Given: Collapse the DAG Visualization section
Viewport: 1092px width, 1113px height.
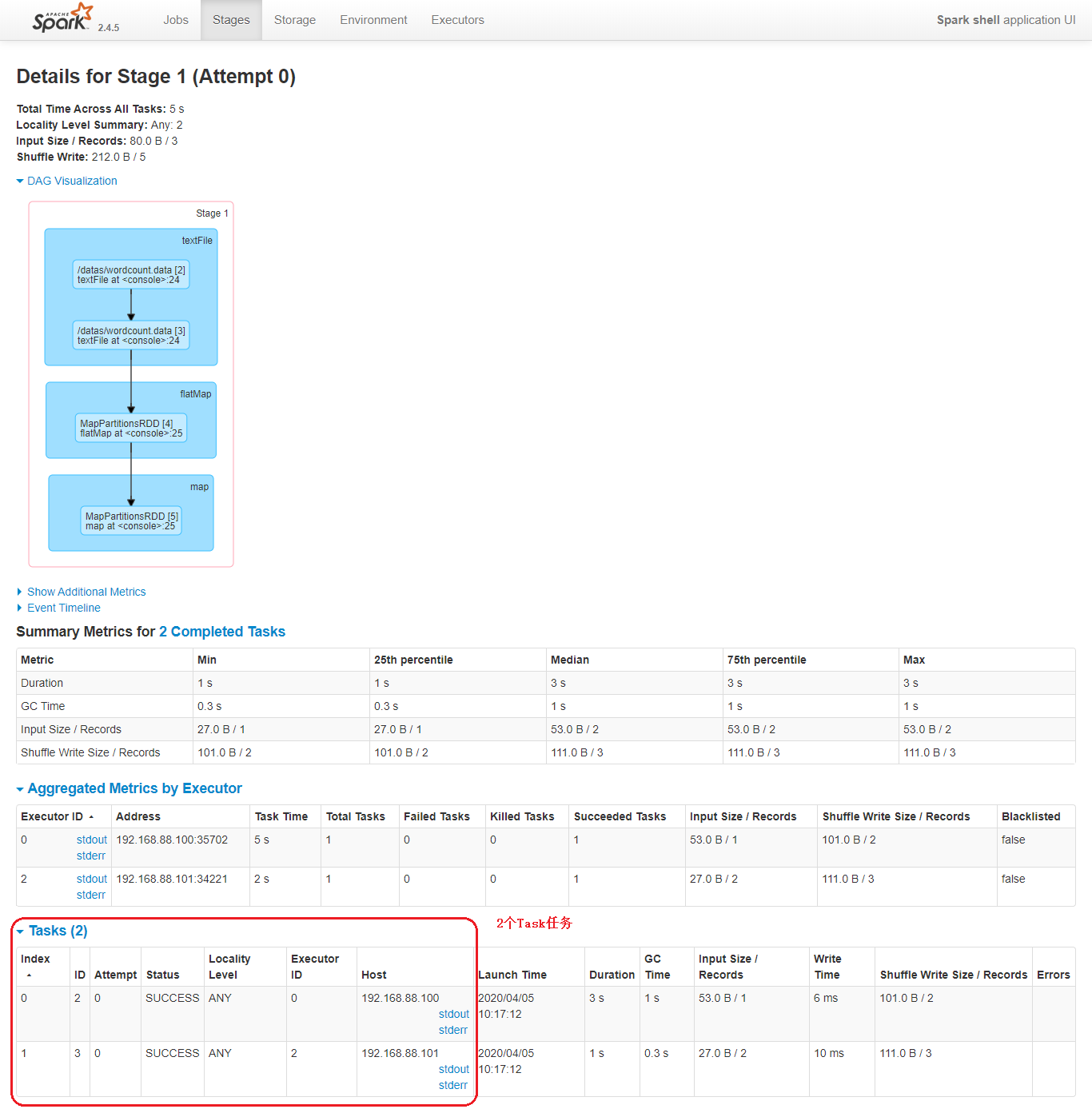Looking at the screenshot, I should [x=67, y=181].
